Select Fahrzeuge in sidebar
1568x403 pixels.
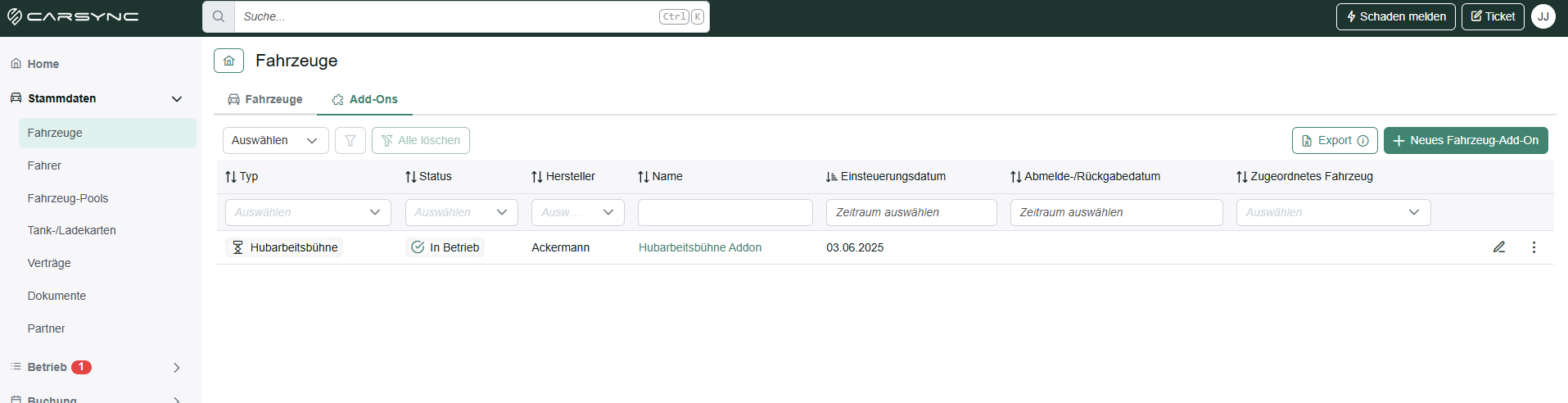coord(107,133)
